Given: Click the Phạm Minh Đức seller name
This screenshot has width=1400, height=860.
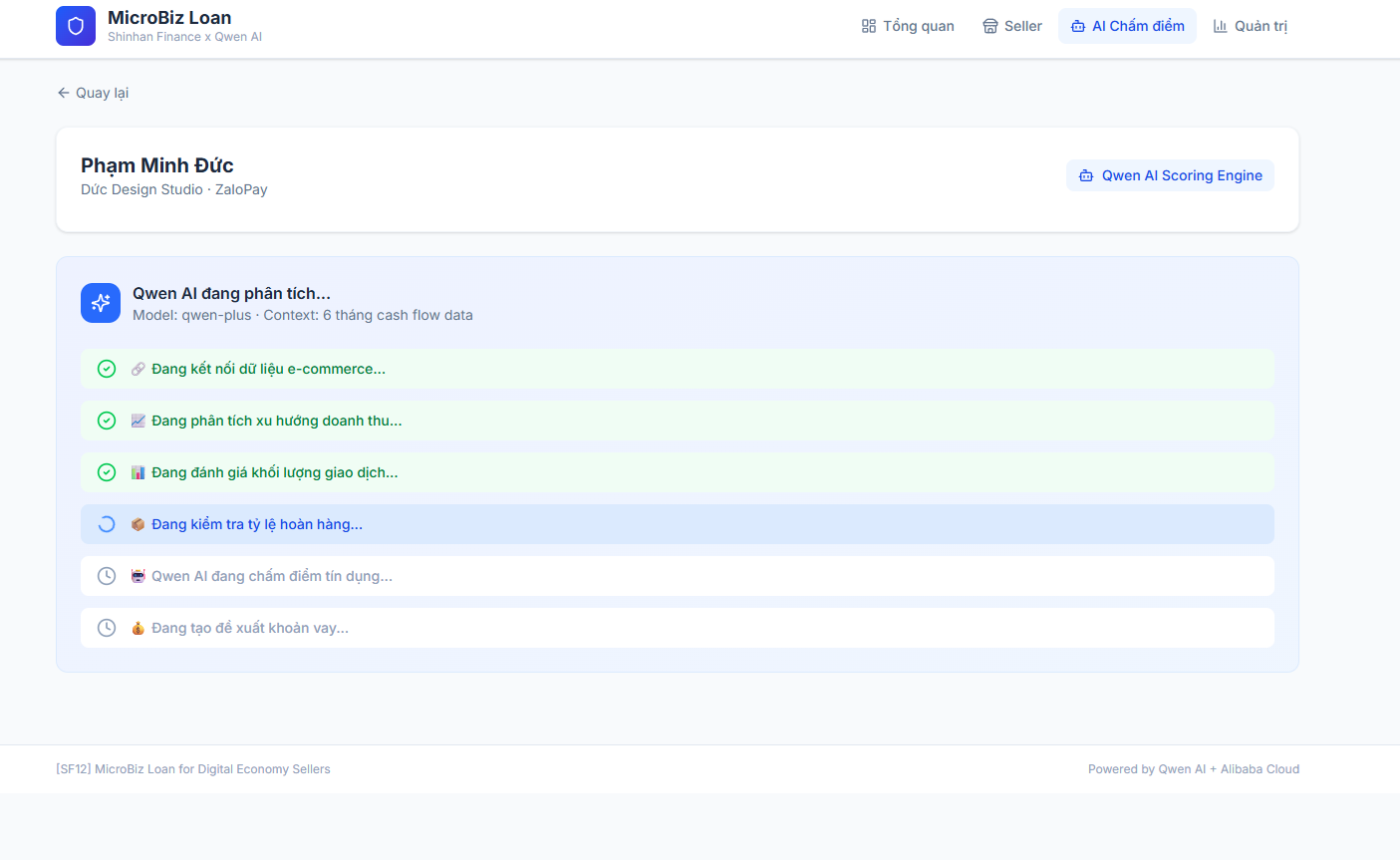Looking at the screenshot, I should coord(157,165).
